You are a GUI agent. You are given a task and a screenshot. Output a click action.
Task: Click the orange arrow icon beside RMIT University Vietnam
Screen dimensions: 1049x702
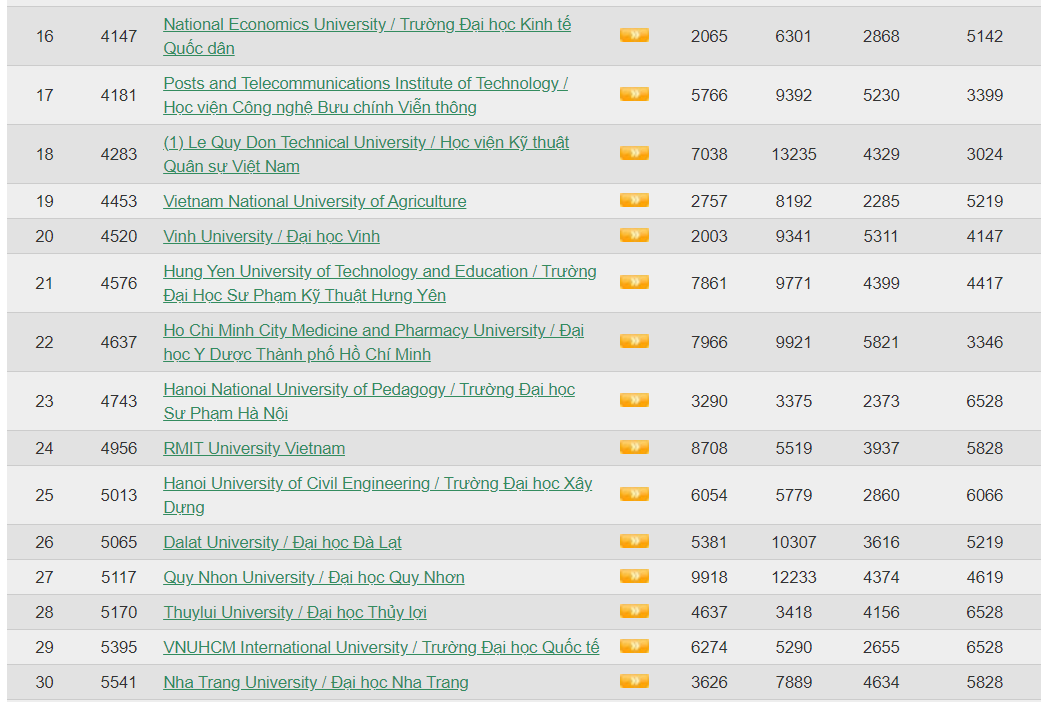click(x=634, y=447)
